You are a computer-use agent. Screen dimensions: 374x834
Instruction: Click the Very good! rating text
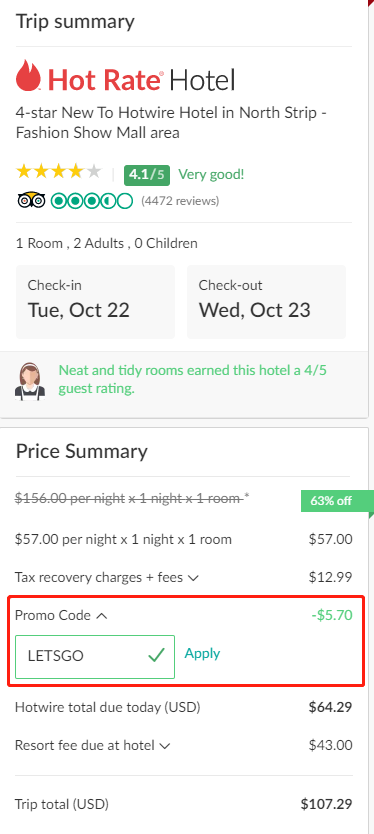pos(211,174)
